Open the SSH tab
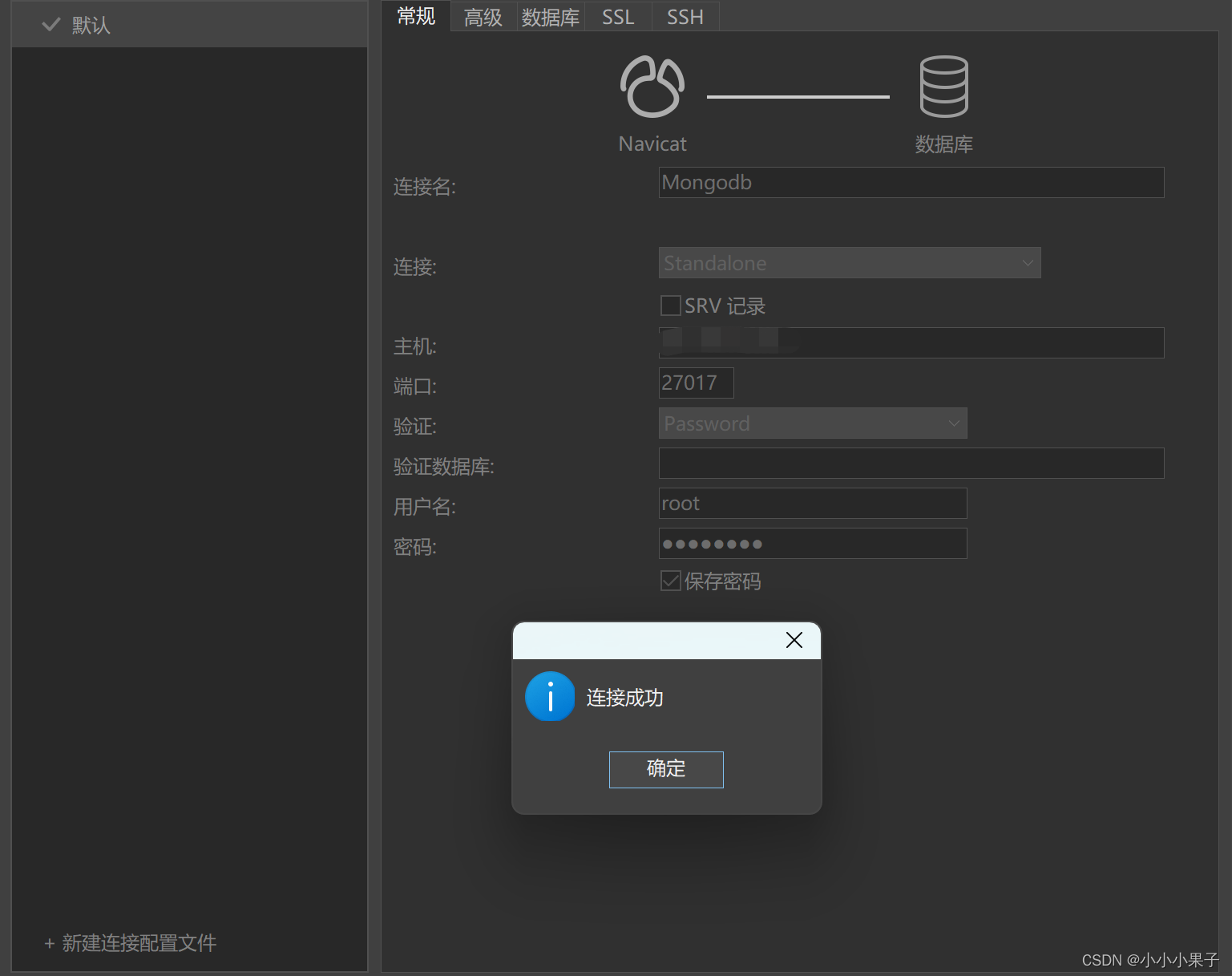 click(x=685, y=16)
